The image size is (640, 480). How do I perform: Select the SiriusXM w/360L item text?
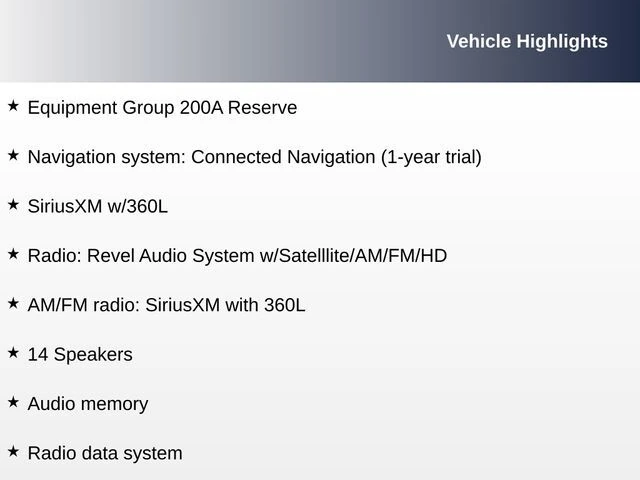click(97, 207)
